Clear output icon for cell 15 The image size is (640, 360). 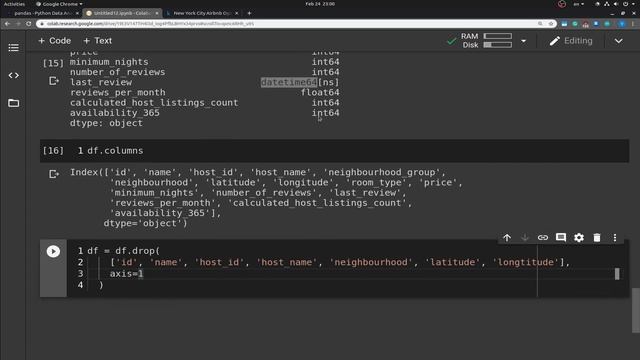(x=54, y=81)
